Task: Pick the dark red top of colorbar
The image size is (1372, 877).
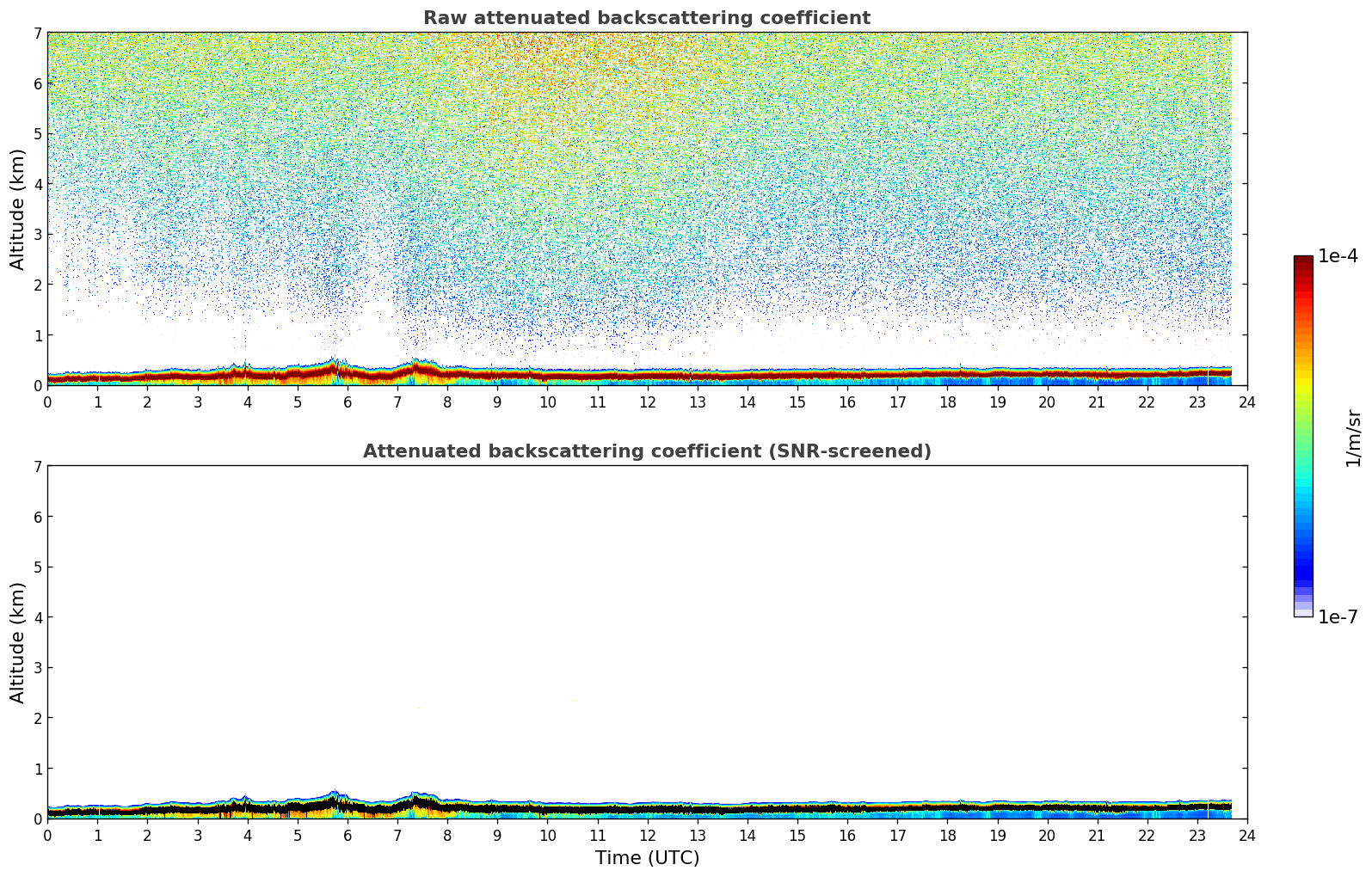Action: point(1303,262)
